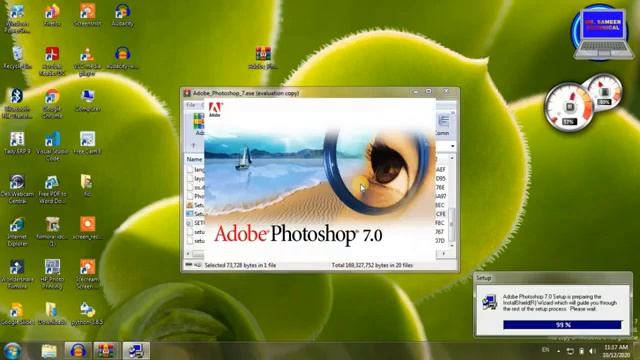Click the small memory gauge gadget dial
The image size is (640, 360).
coord(604,92)
